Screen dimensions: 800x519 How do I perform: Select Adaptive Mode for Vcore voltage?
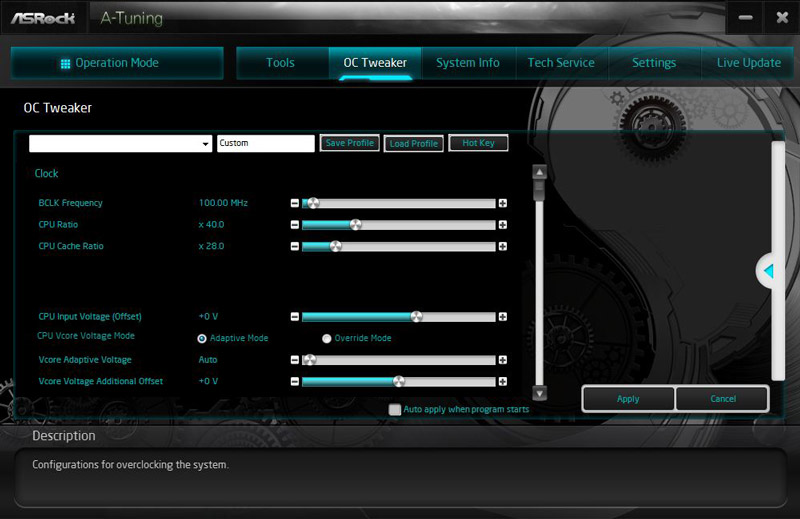pyautogui.click(x=202, y=338)
